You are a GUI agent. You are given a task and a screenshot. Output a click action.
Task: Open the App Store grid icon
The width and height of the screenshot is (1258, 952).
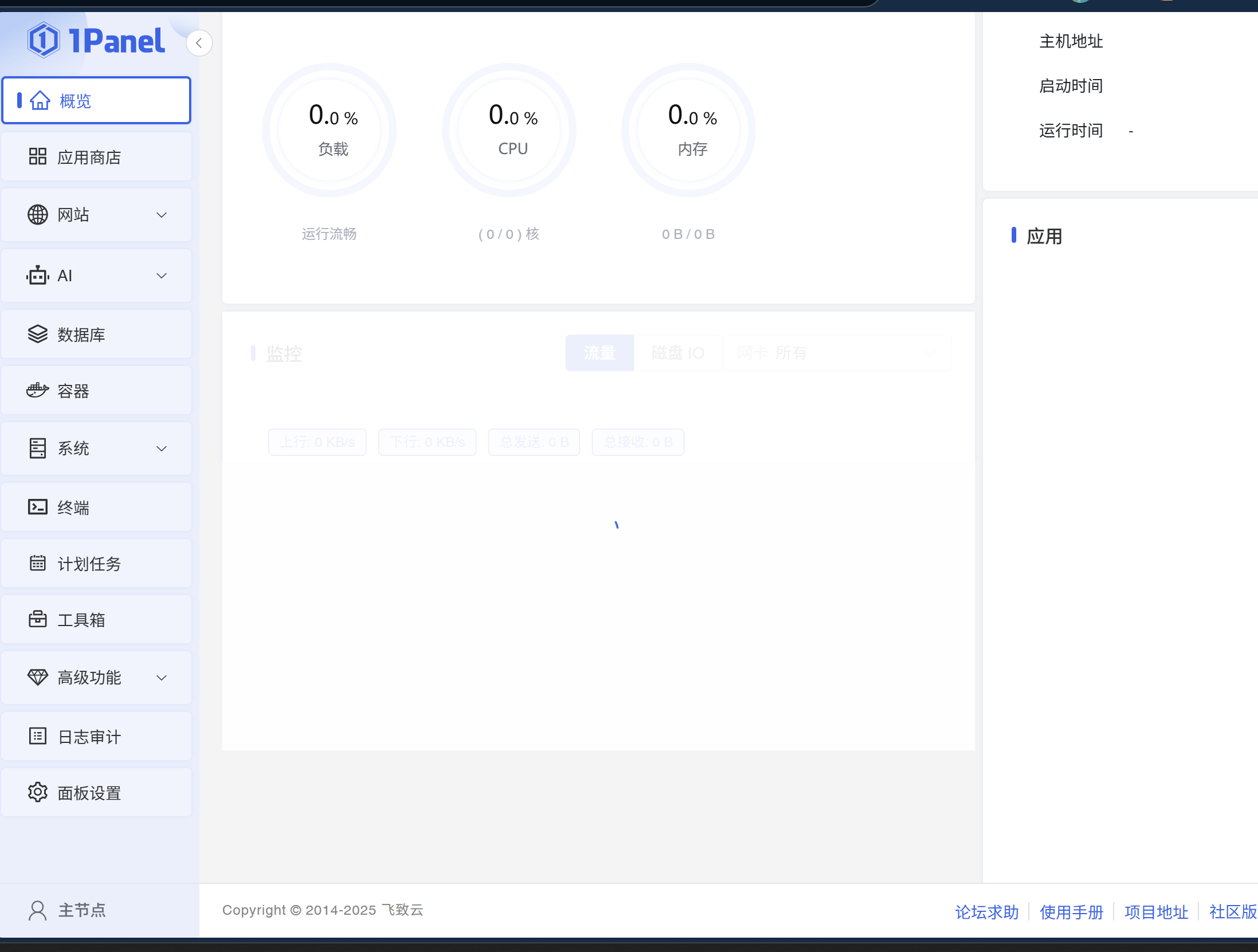tap(38, 156)
